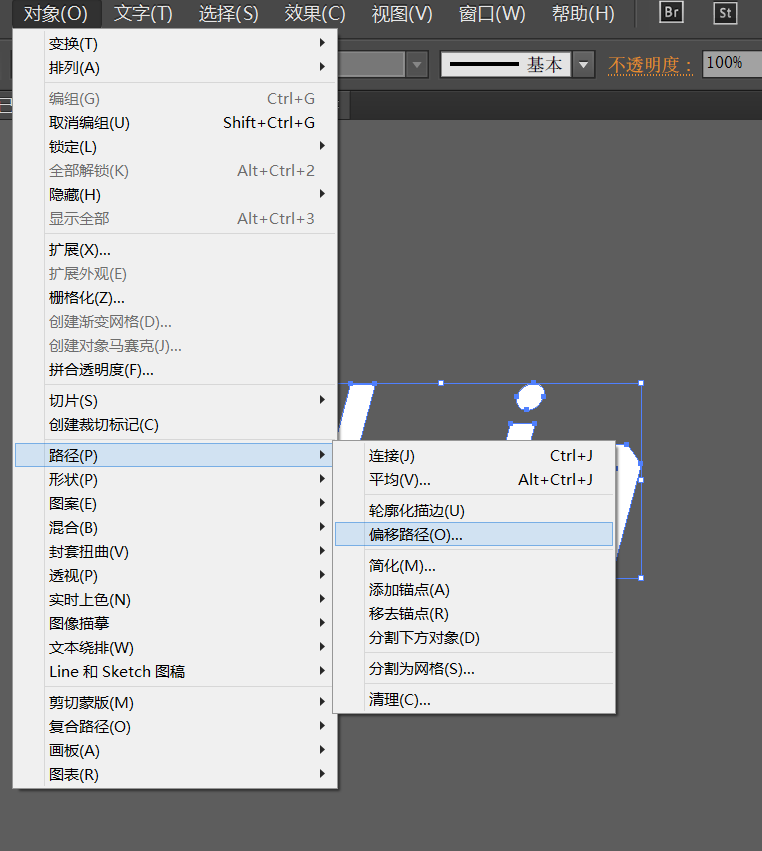Open the 剪切蒙版(M) submenu
Image resolution: width=762 pixels, height=851 pixels.
[176, 702]
